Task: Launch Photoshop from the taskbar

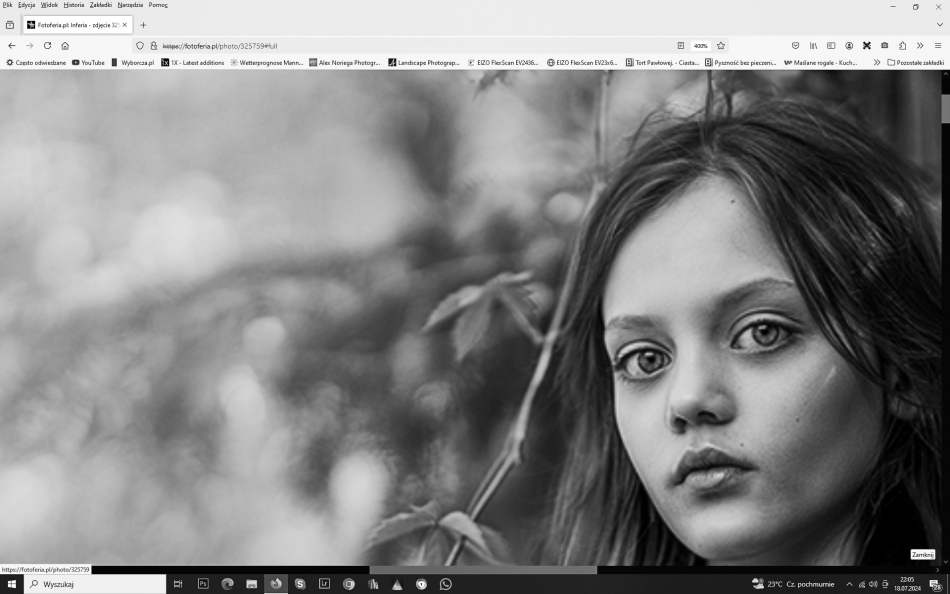Action: (203, 584)
